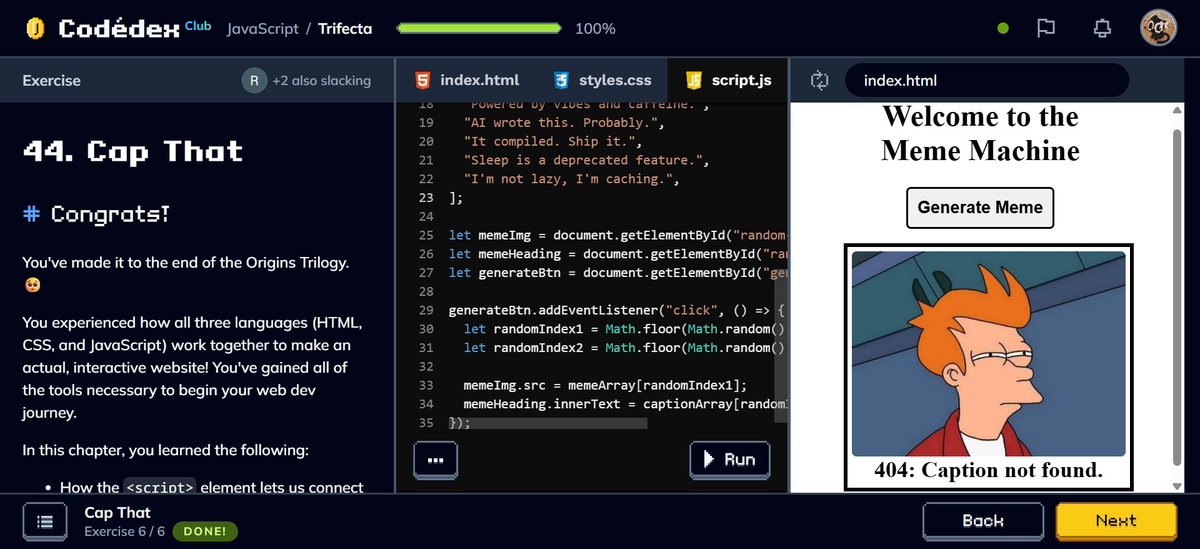
Task: Refresh the preview with the reload icon
Action: [x=820, y=80]
